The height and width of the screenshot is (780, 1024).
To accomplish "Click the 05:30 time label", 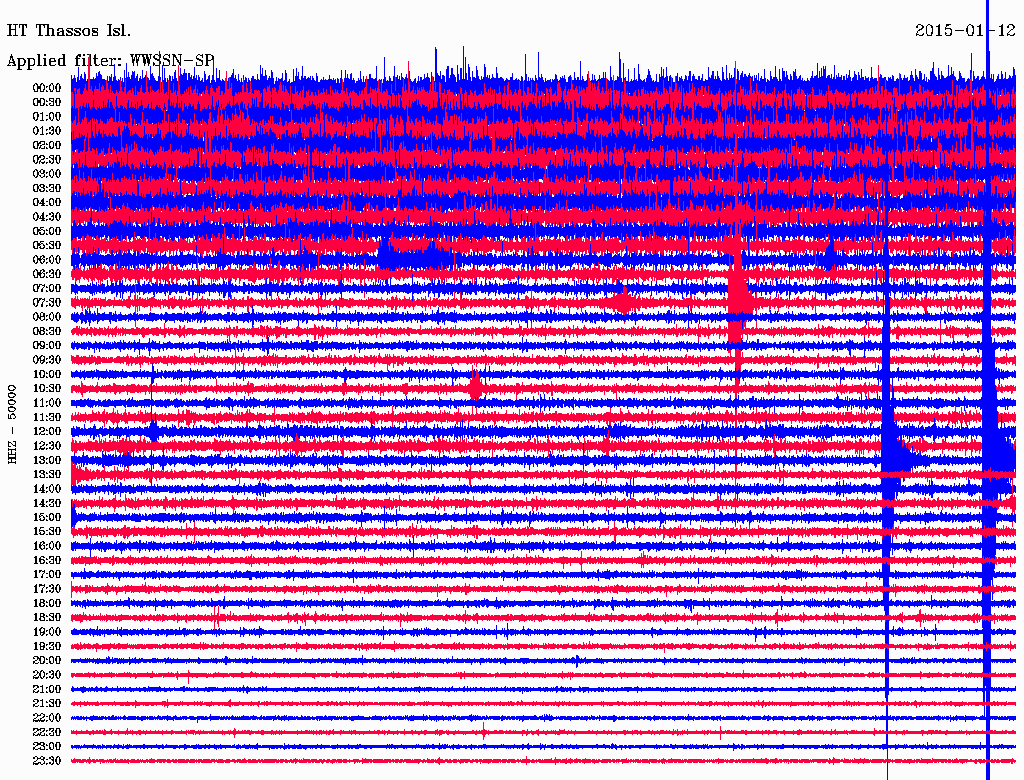I will 47,246.
